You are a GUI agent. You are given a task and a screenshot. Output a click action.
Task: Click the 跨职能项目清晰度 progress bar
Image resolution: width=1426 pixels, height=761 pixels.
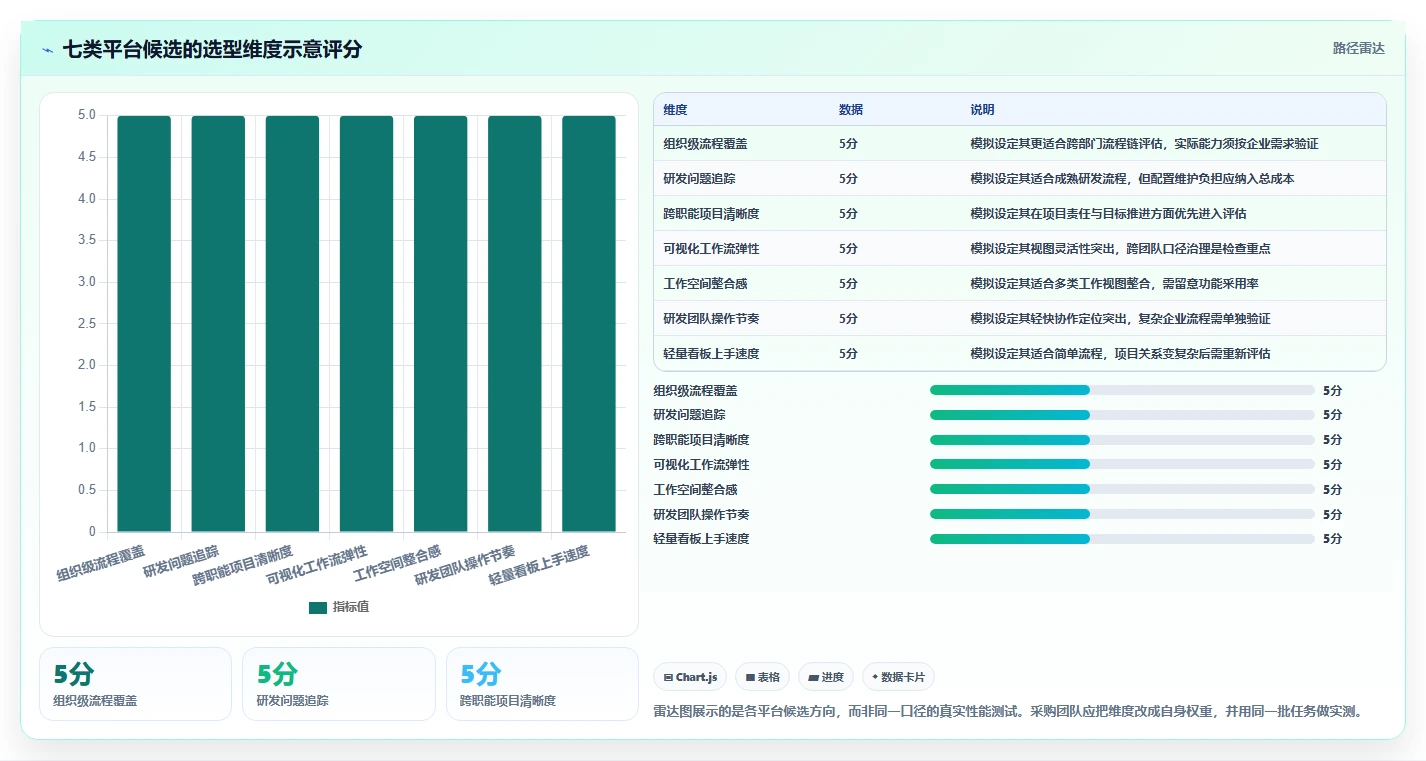pos(1122,440)
